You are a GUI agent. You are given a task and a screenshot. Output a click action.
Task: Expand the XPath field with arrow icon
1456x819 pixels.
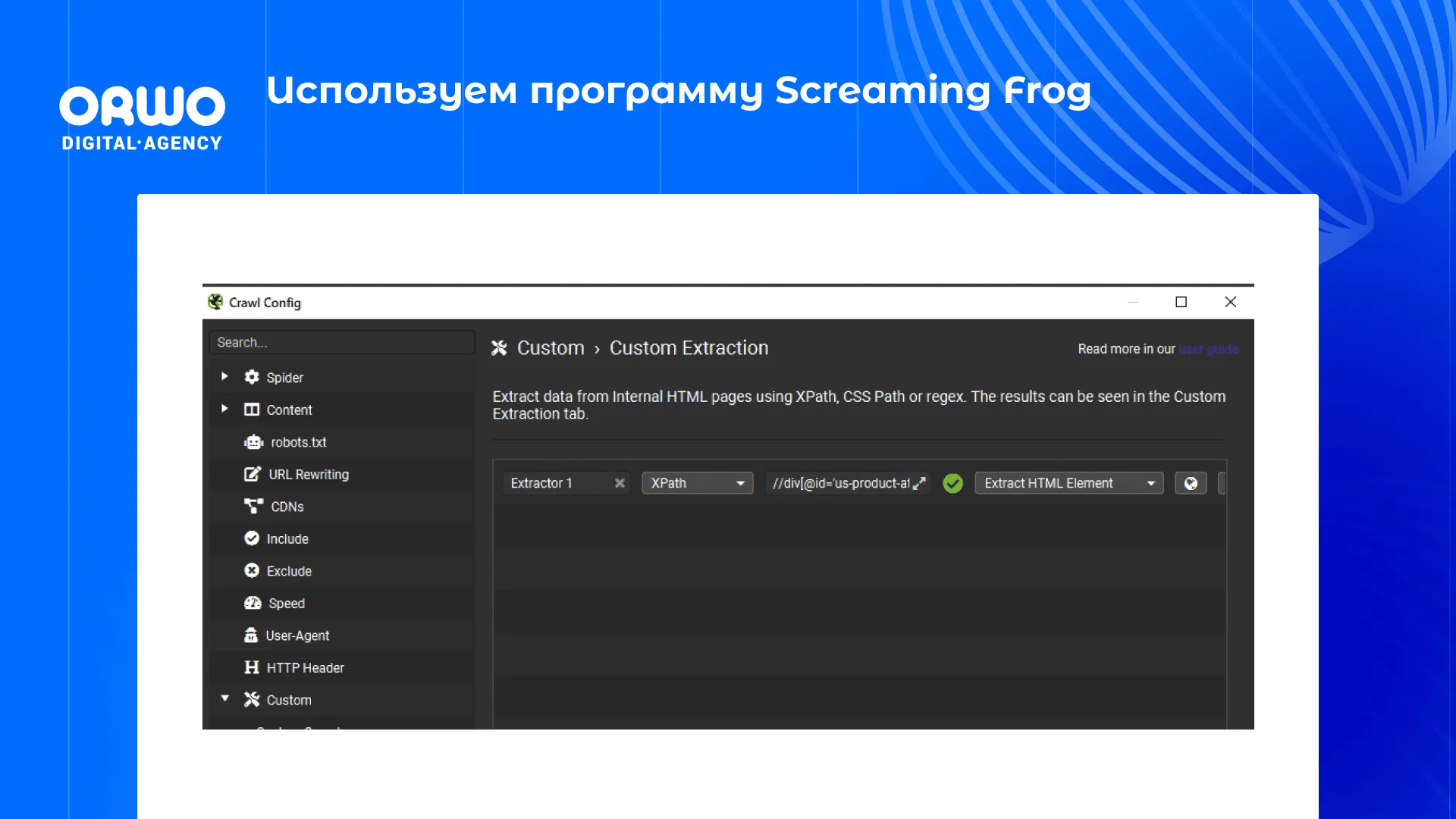pos(919,483)
